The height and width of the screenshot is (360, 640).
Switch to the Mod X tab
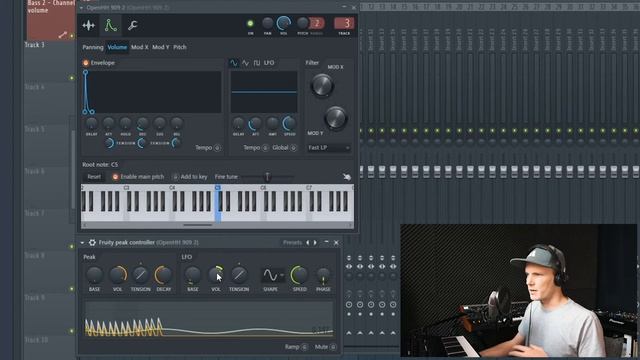[140, 47]
